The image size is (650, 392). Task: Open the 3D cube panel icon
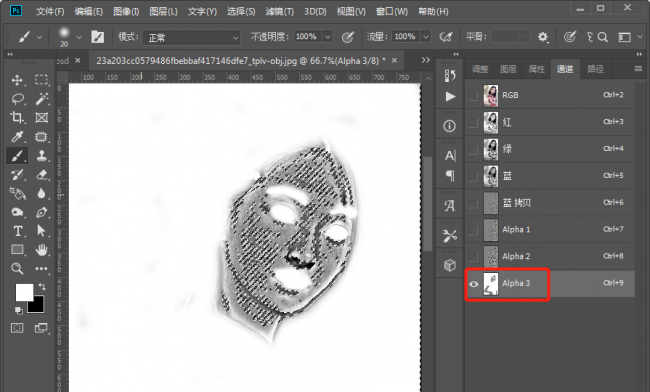coord(450,265)
